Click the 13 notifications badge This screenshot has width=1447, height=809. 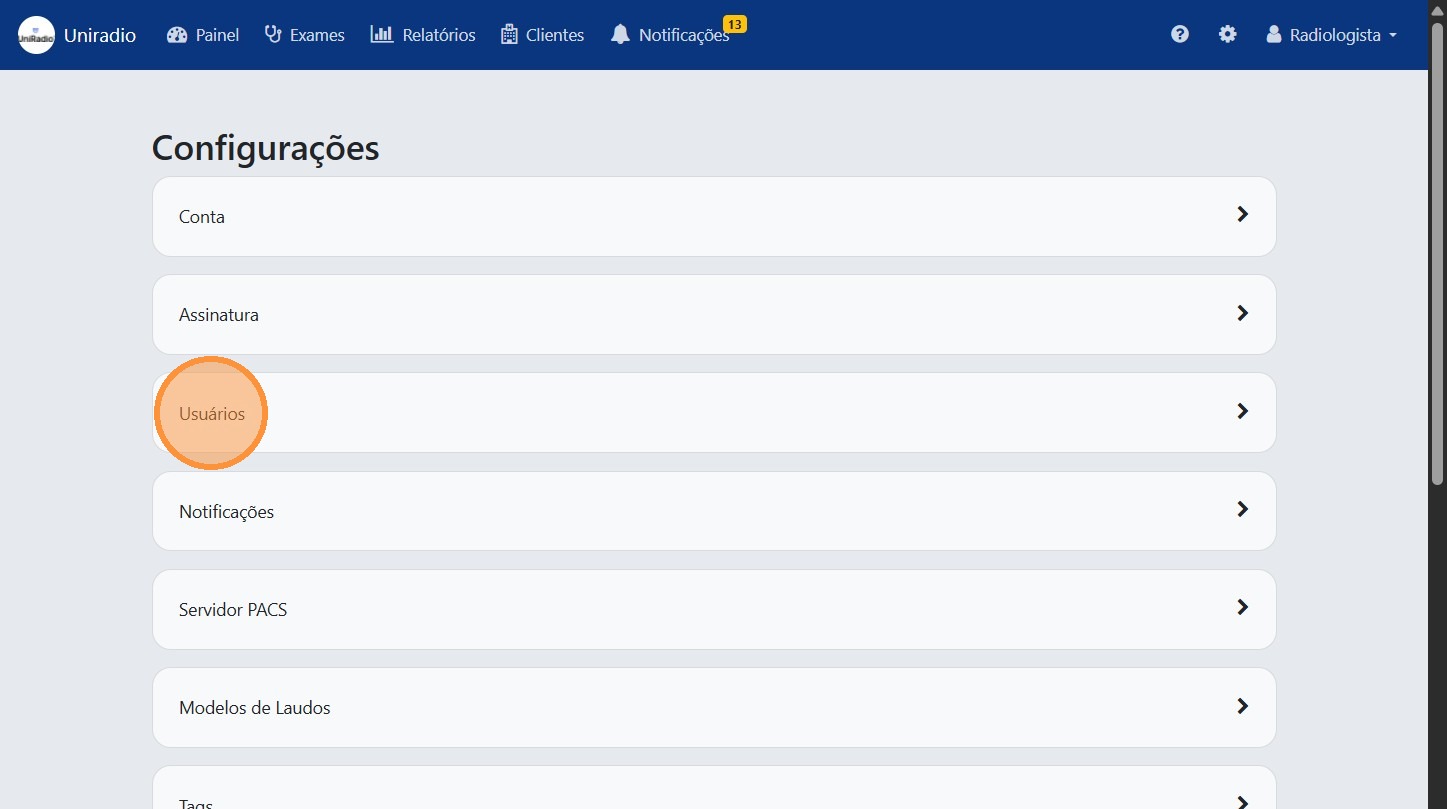click(x=734, y=24)
